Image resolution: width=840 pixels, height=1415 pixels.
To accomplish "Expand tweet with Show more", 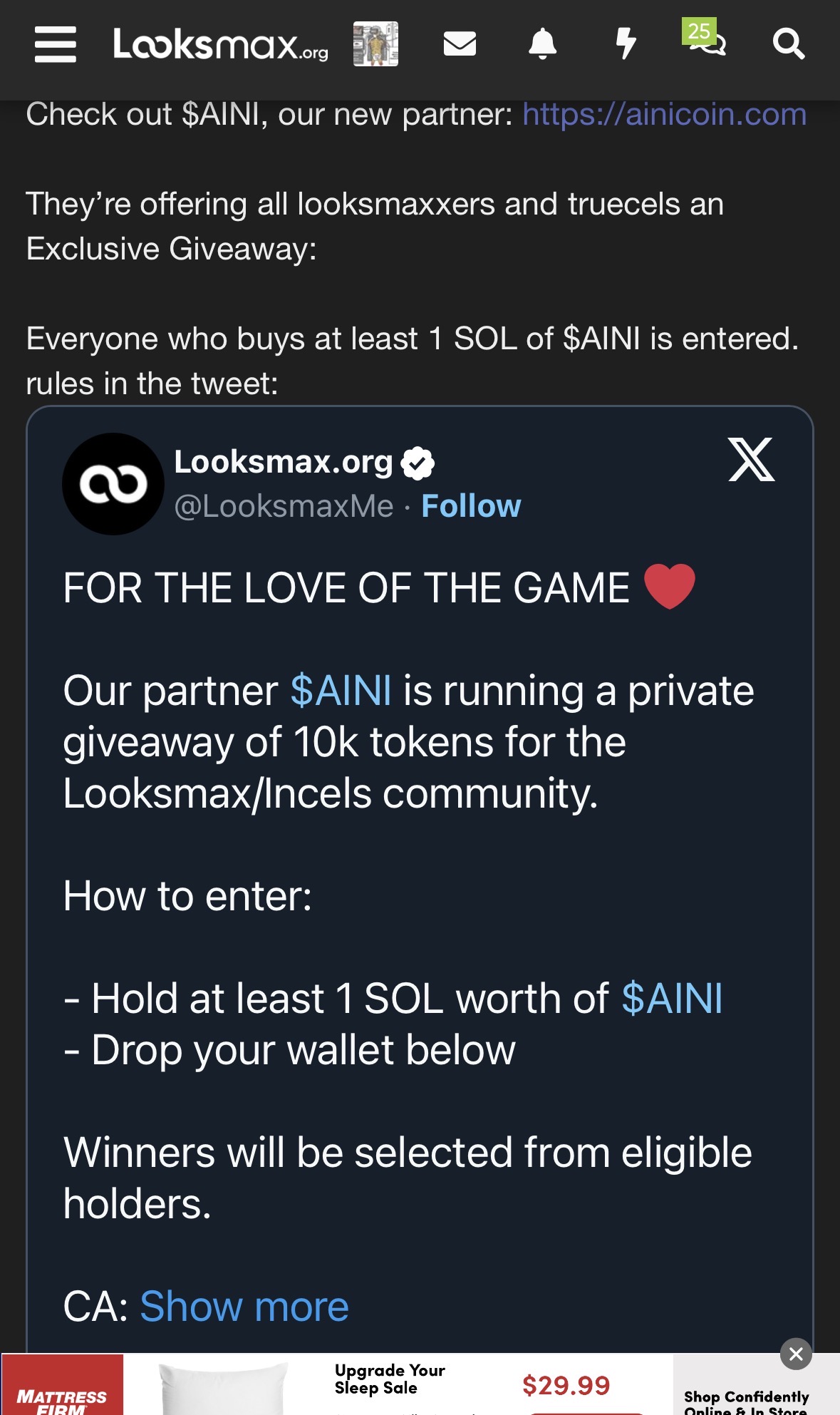I will 244,1306.
